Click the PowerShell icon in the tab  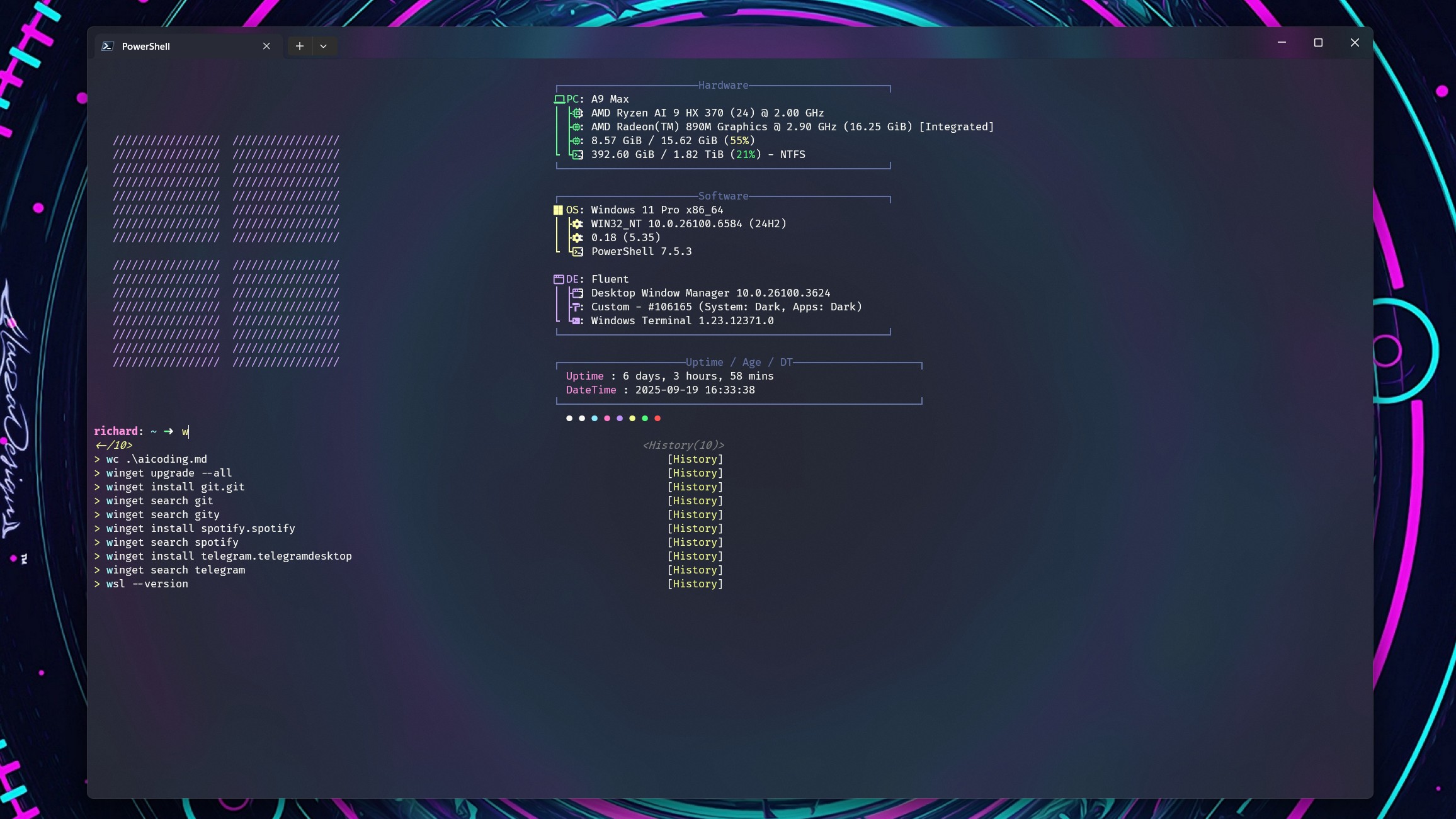108,46
